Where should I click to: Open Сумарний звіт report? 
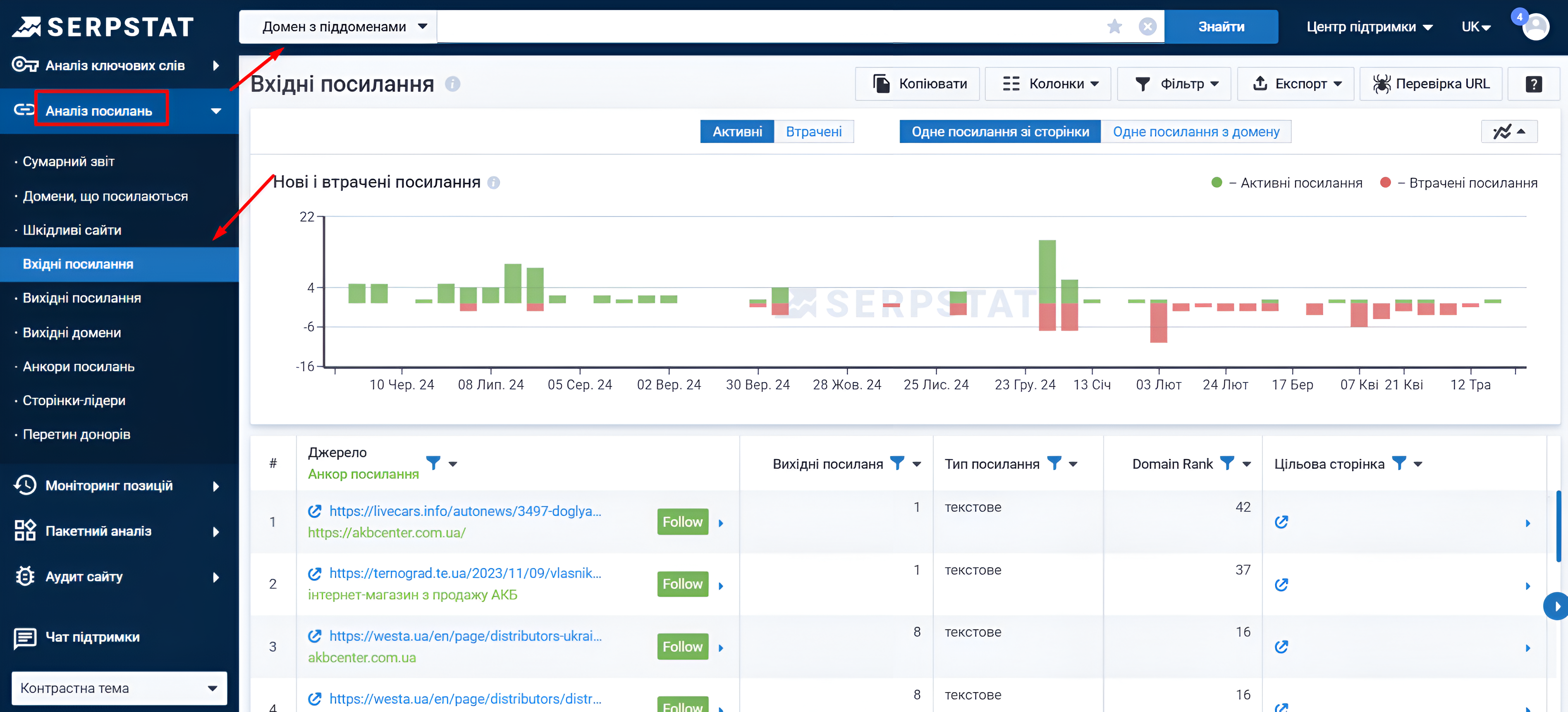coord(68,161)
